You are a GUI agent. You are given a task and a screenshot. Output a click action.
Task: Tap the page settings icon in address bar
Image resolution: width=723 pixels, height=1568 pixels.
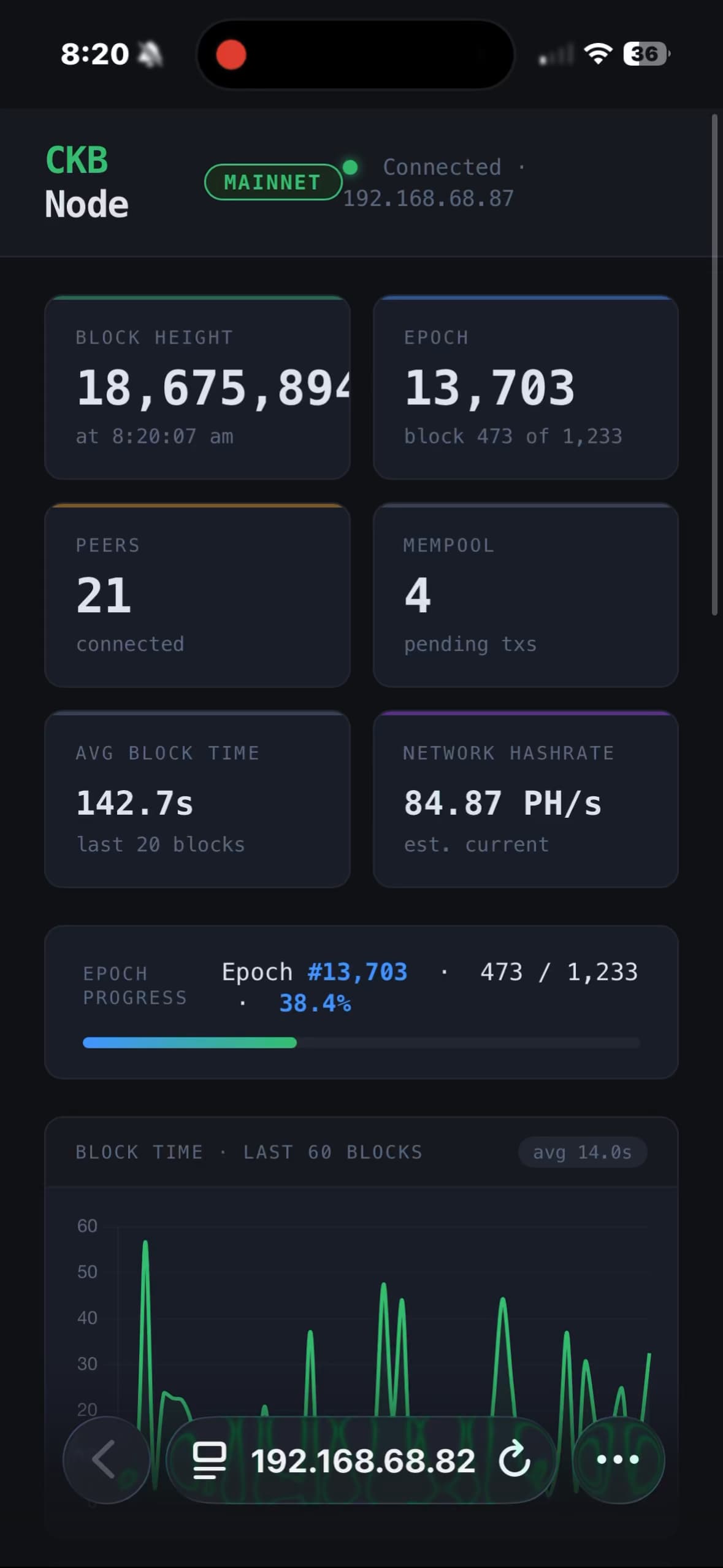[x=209, y=1459]
